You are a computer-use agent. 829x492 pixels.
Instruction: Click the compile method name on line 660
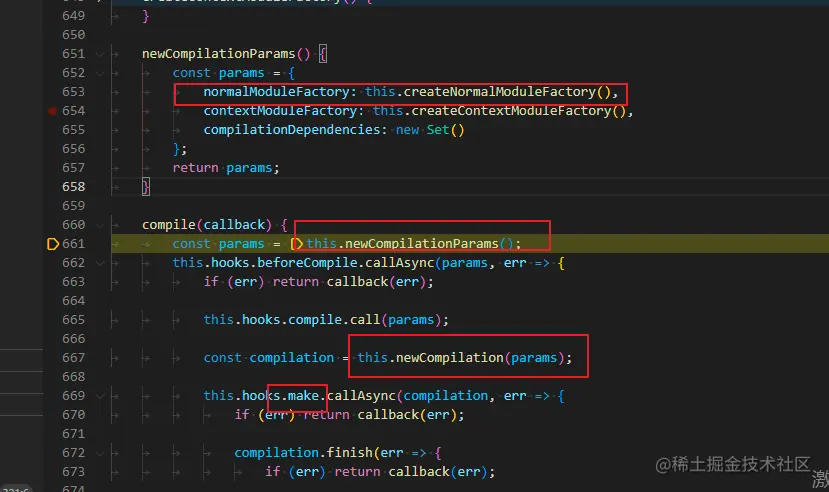169,225
